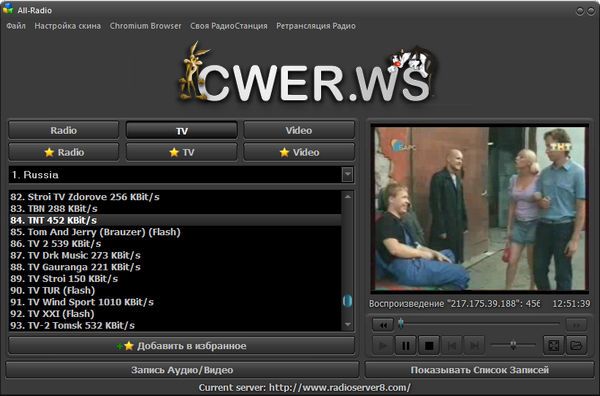Open the Настройка скина menu
This screenshot has width=600, height=396.
tap(68, 26)
